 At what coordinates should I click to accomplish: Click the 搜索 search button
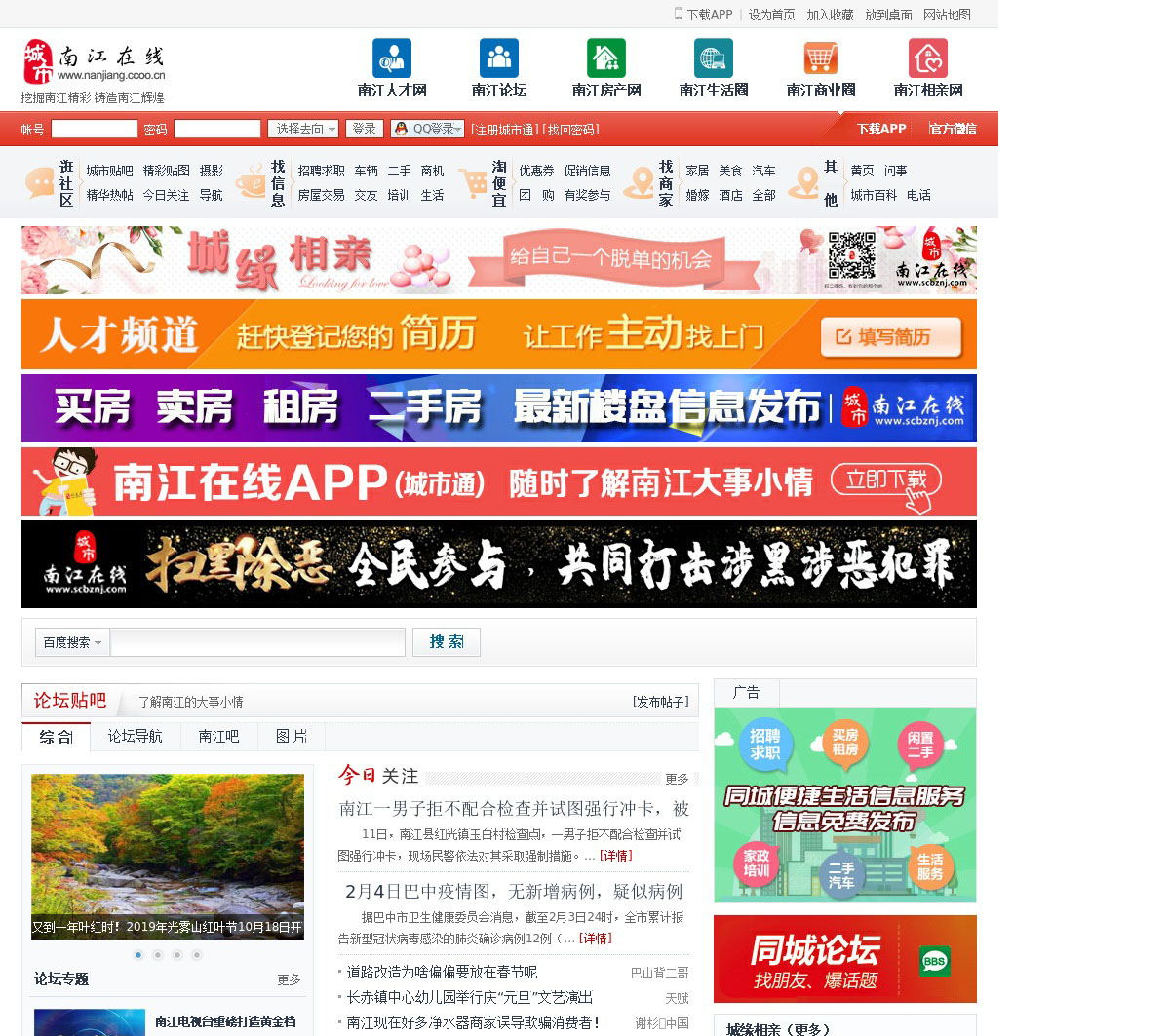[x=447, y=642]
